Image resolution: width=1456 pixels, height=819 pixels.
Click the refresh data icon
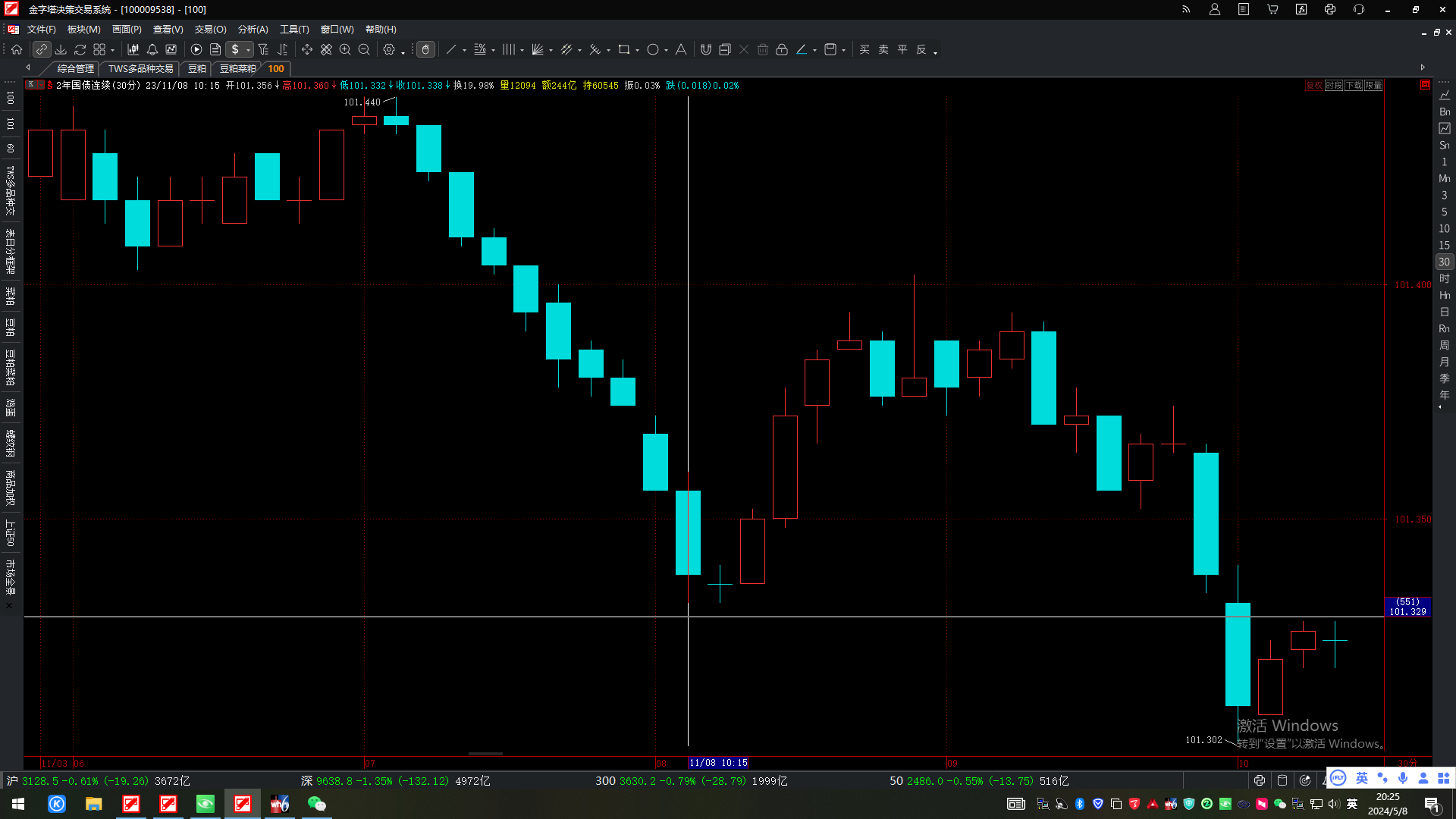click(80, 49)
